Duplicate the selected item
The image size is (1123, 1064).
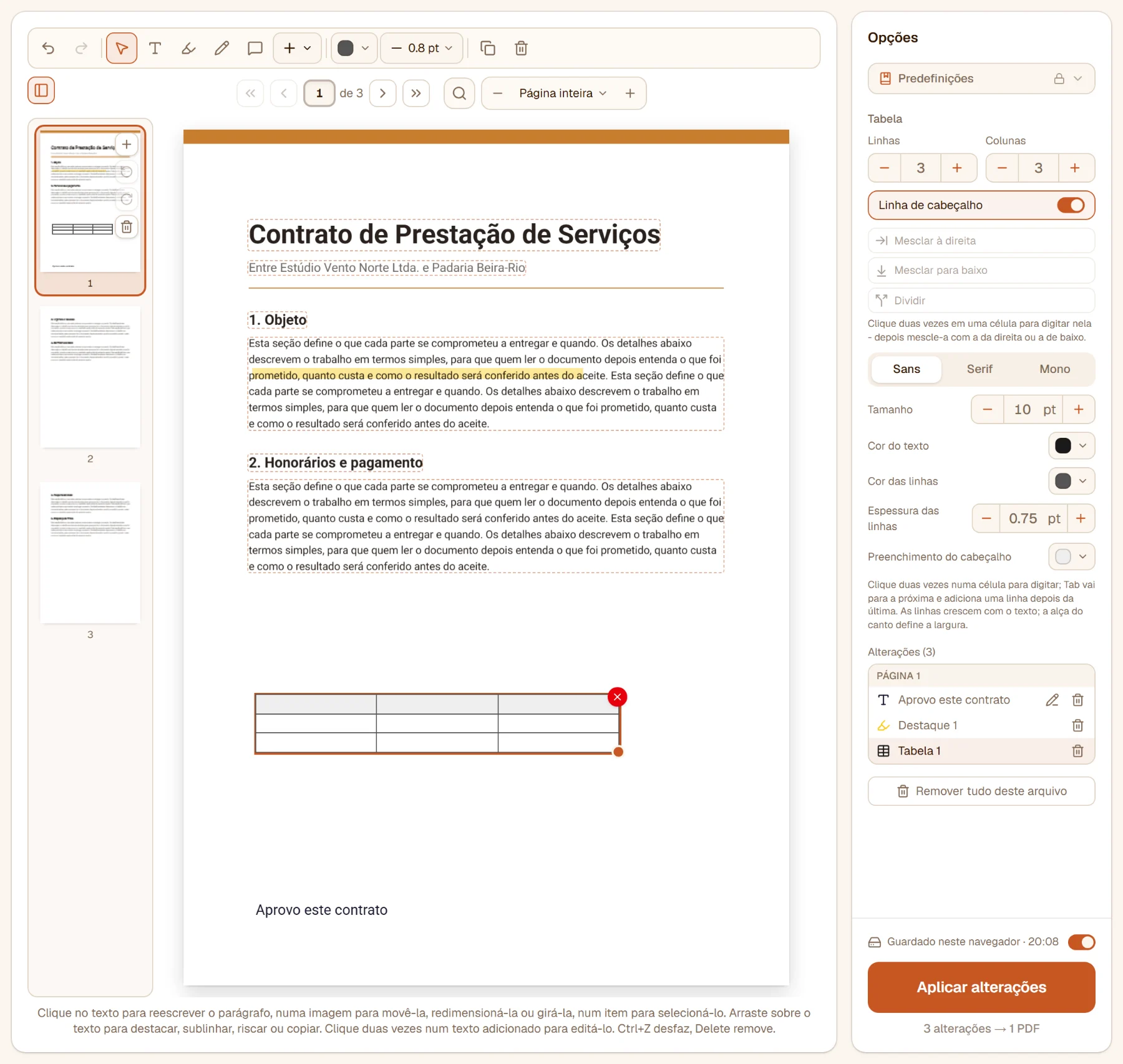(488, 48)
